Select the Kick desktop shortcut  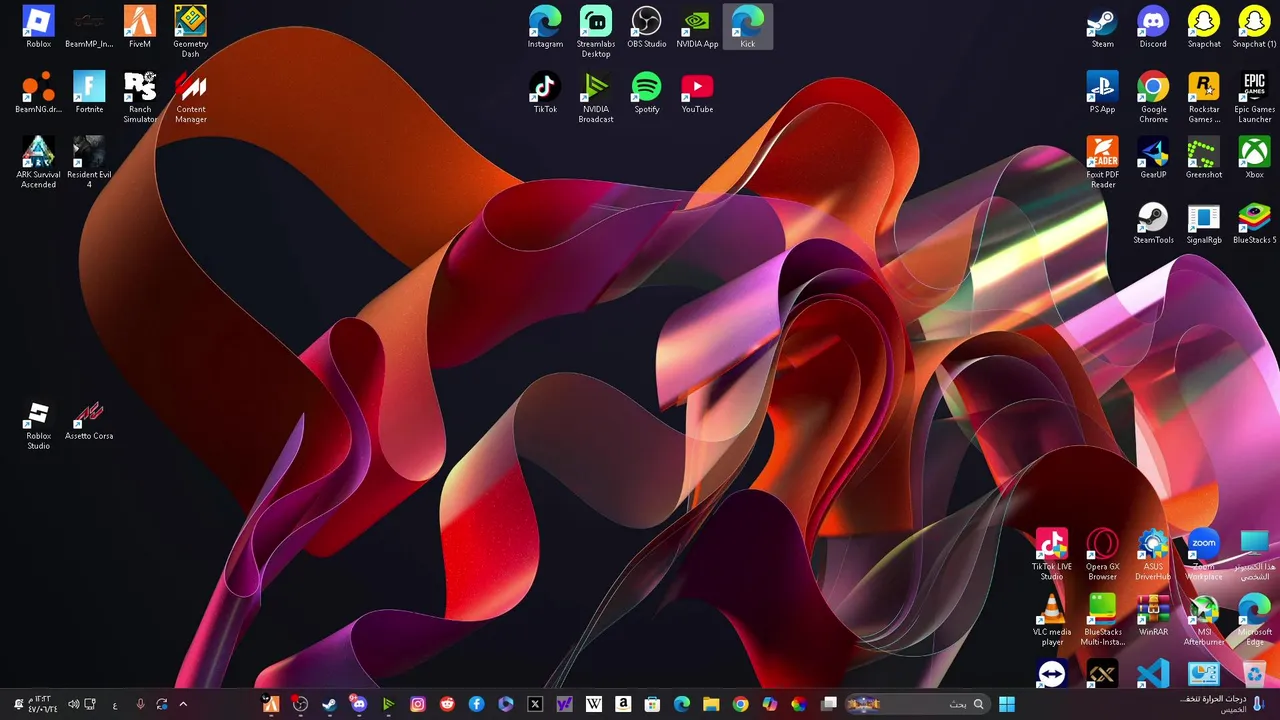tap(748, 27)
